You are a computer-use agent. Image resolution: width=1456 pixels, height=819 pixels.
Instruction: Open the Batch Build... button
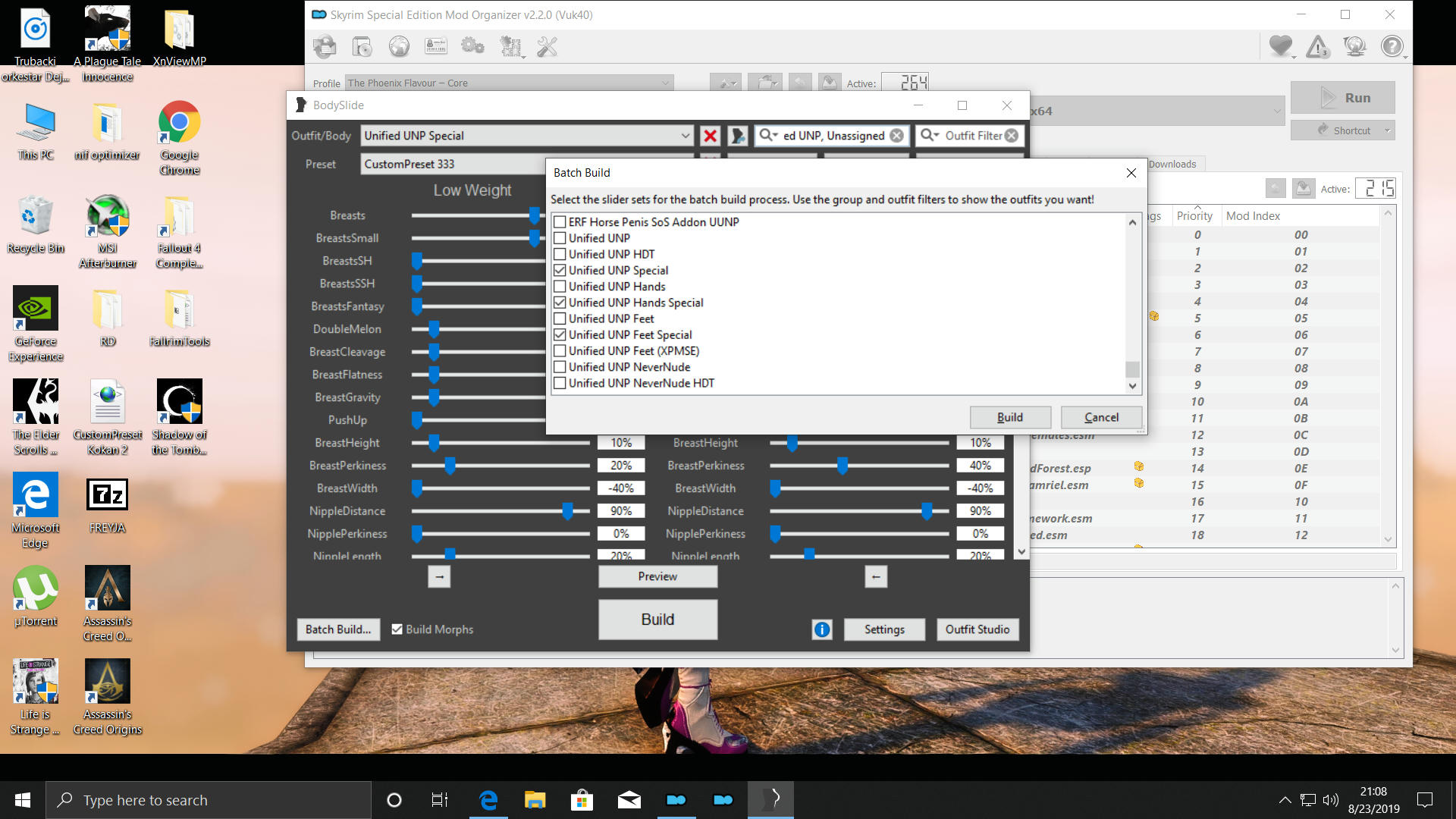click(338, 629)
